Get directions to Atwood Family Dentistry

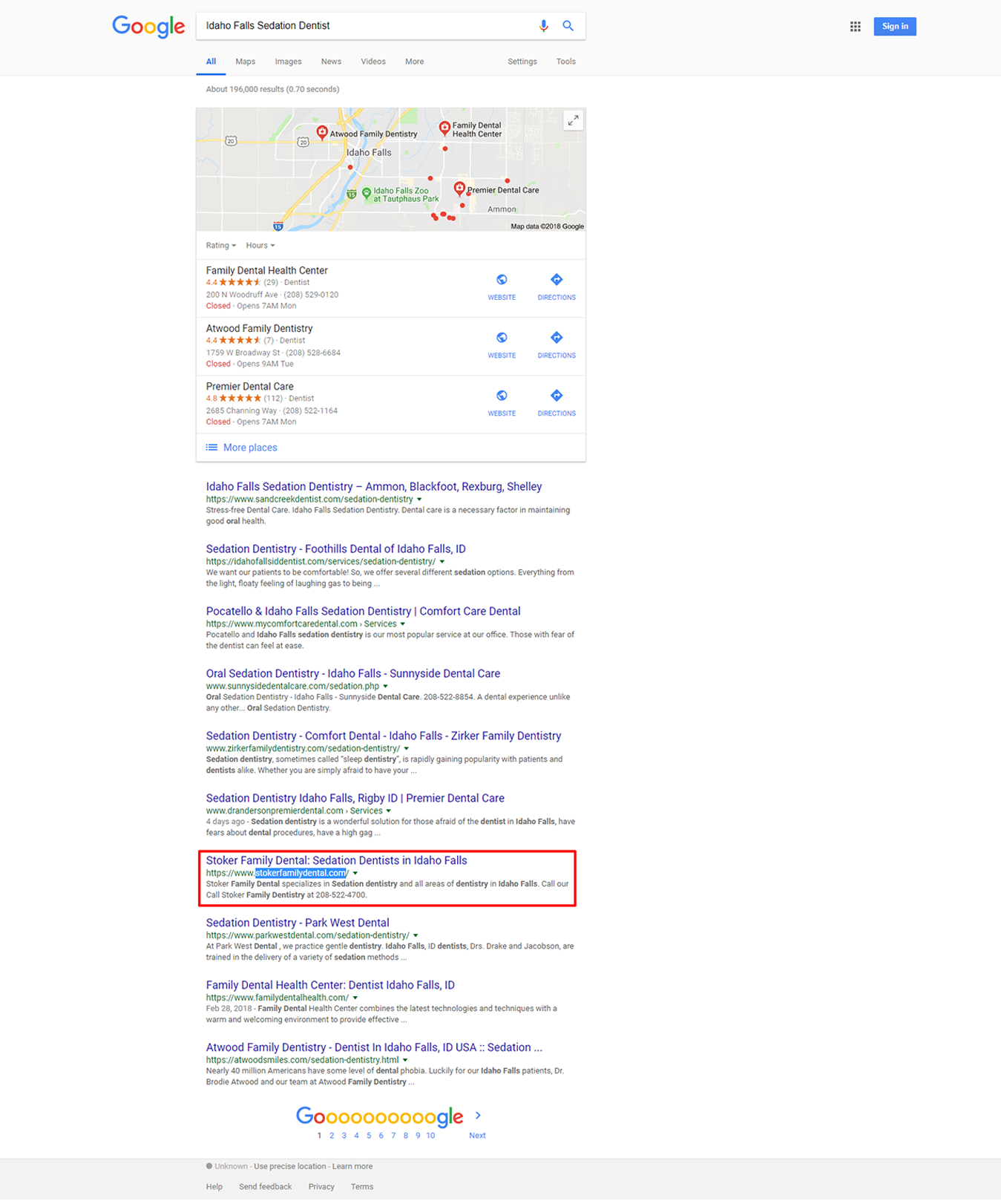[x=557, y=344]
